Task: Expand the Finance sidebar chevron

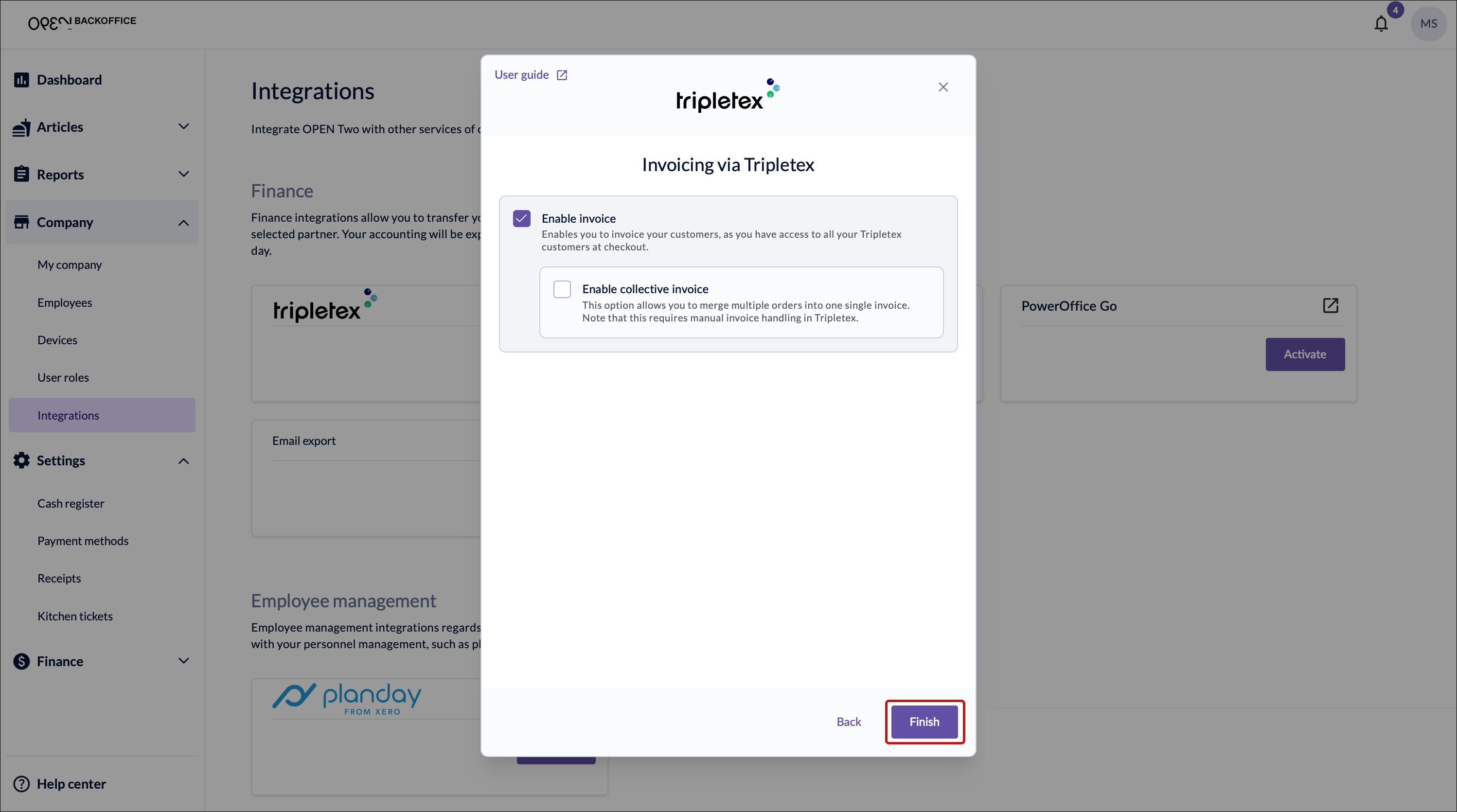Action: click(x=183, y=660)
